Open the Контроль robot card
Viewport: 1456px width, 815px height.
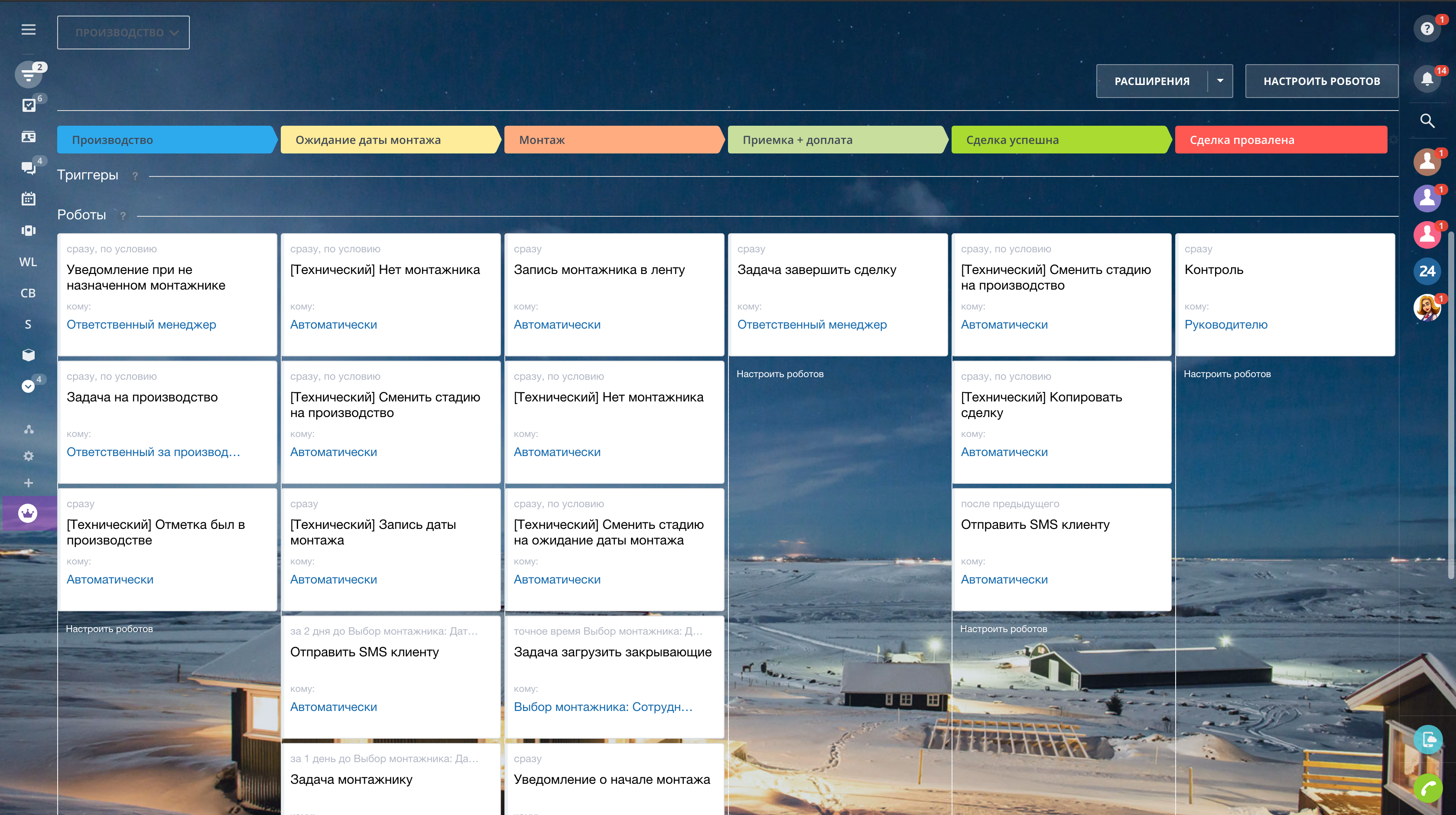click(x=1284, y=294)
